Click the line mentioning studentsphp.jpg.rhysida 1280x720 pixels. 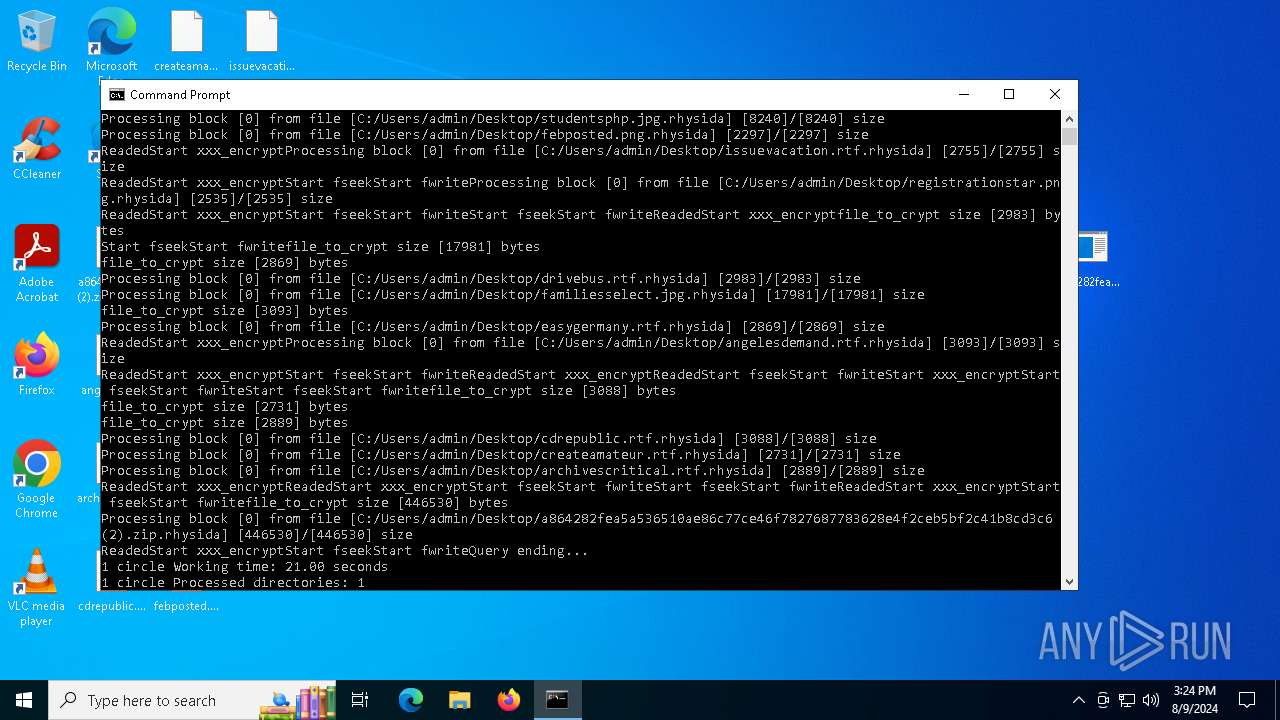pyautogui.click(x=493, y=118)
